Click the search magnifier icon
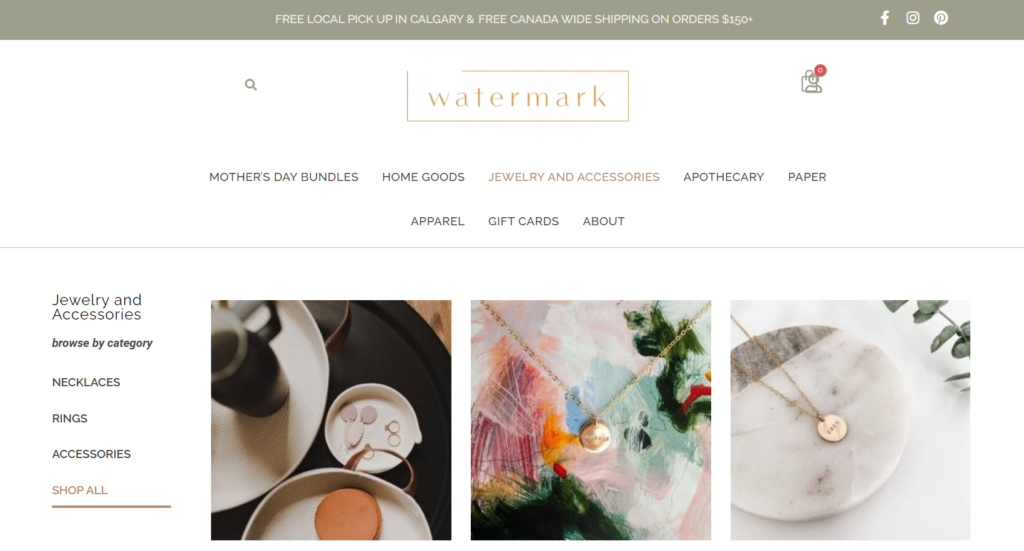The image size is (1024, 551). [251, 85]
